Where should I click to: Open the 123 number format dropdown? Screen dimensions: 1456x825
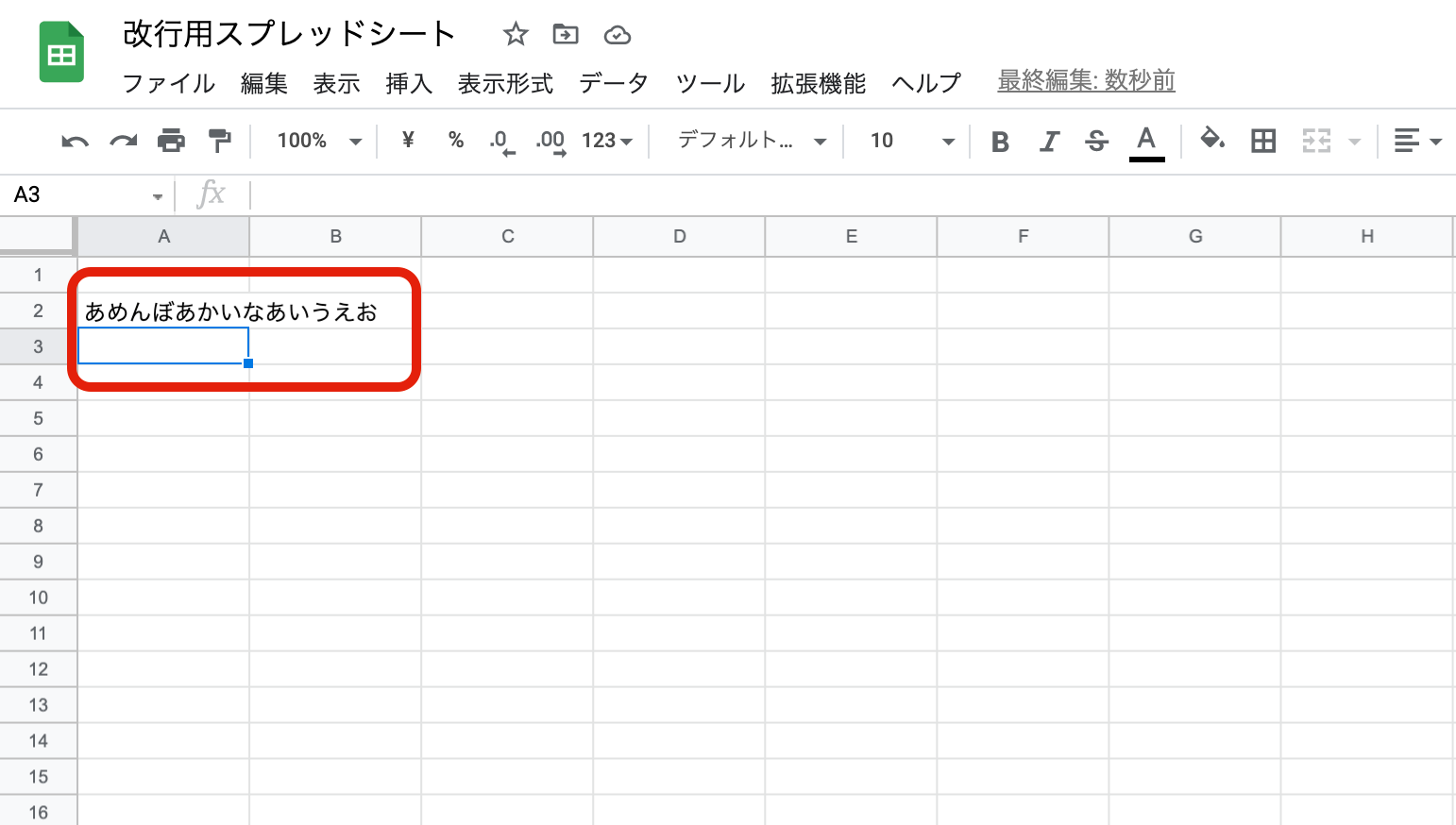coord(607,141)
